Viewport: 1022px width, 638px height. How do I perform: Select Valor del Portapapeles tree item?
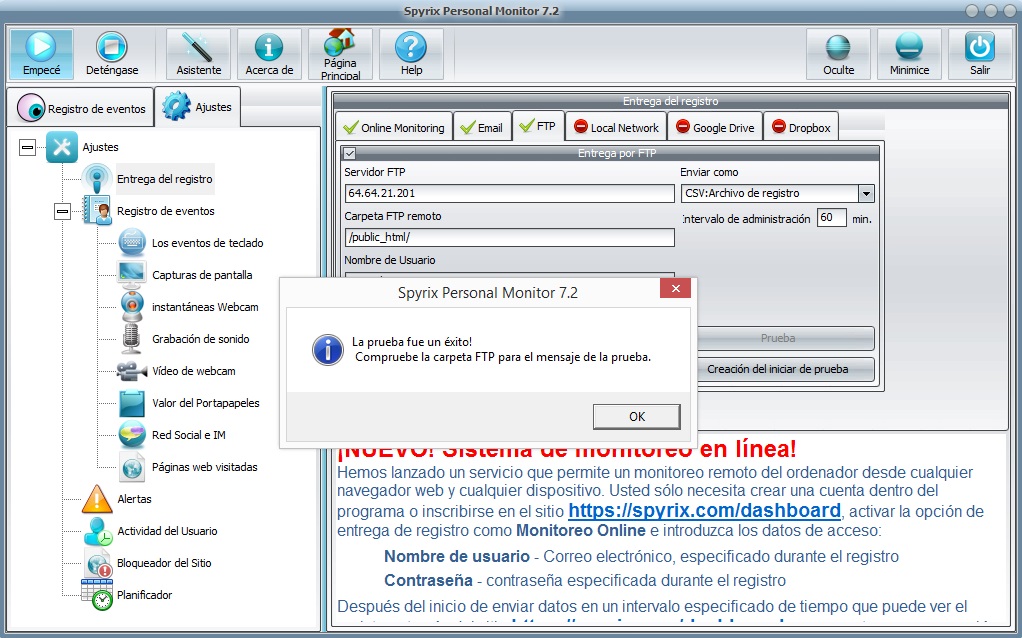pos(206,403)
